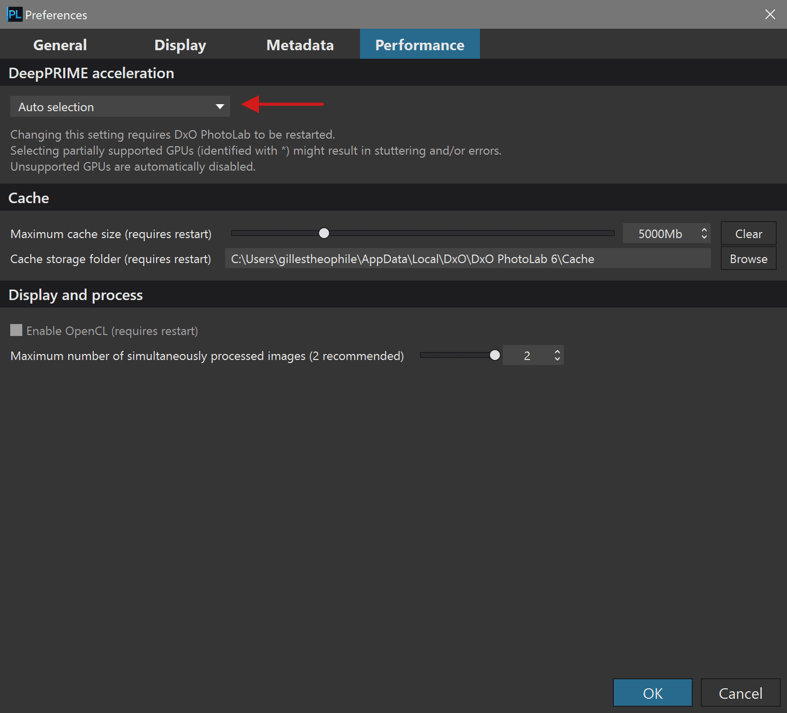Decrease simultaneously processed images with down arrow
The image size is (787, 713).
point(557,360)
